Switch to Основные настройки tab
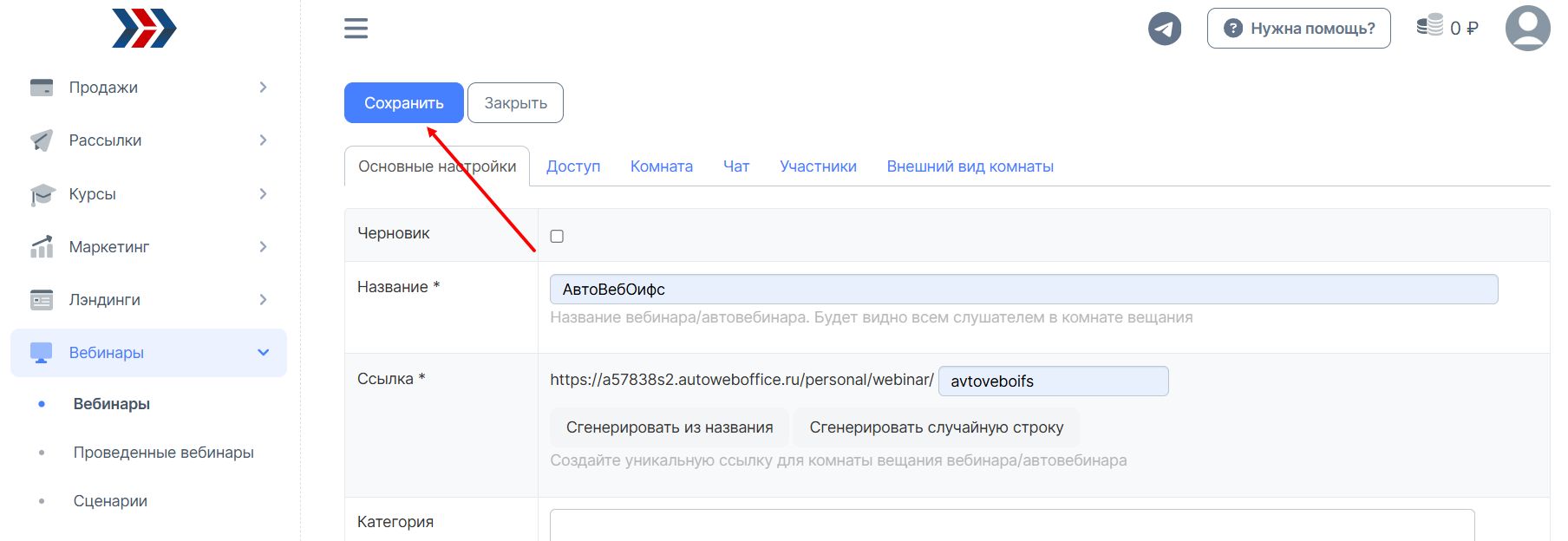1568x541 pixels. (437, 166)
